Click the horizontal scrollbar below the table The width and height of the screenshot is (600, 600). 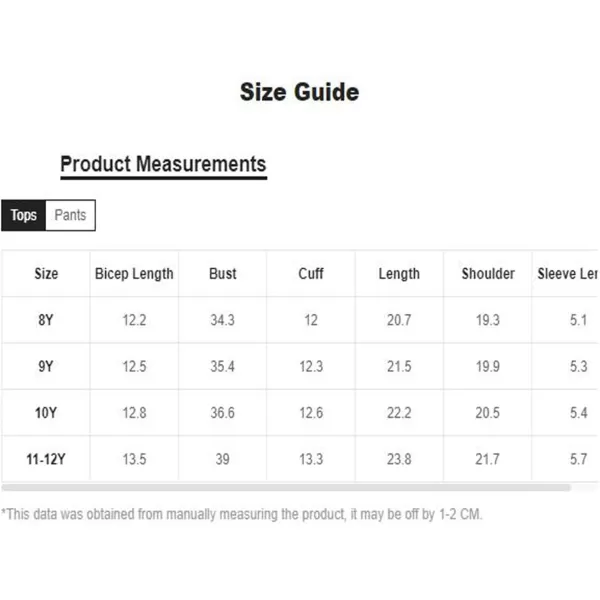(286, 488)
